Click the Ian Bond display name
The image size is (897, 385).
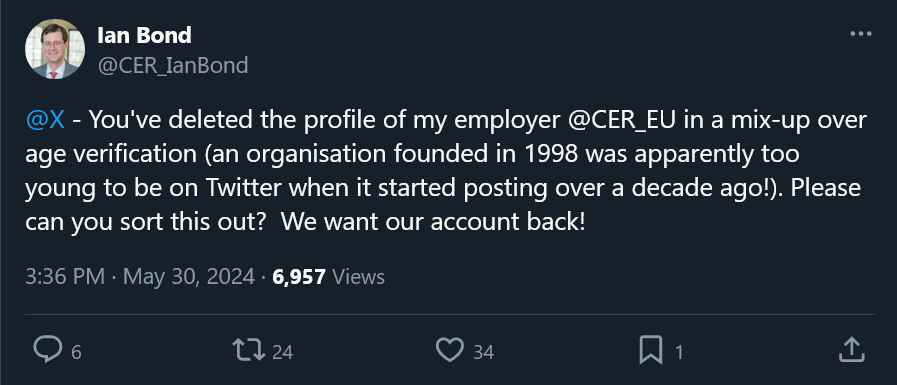144,35
